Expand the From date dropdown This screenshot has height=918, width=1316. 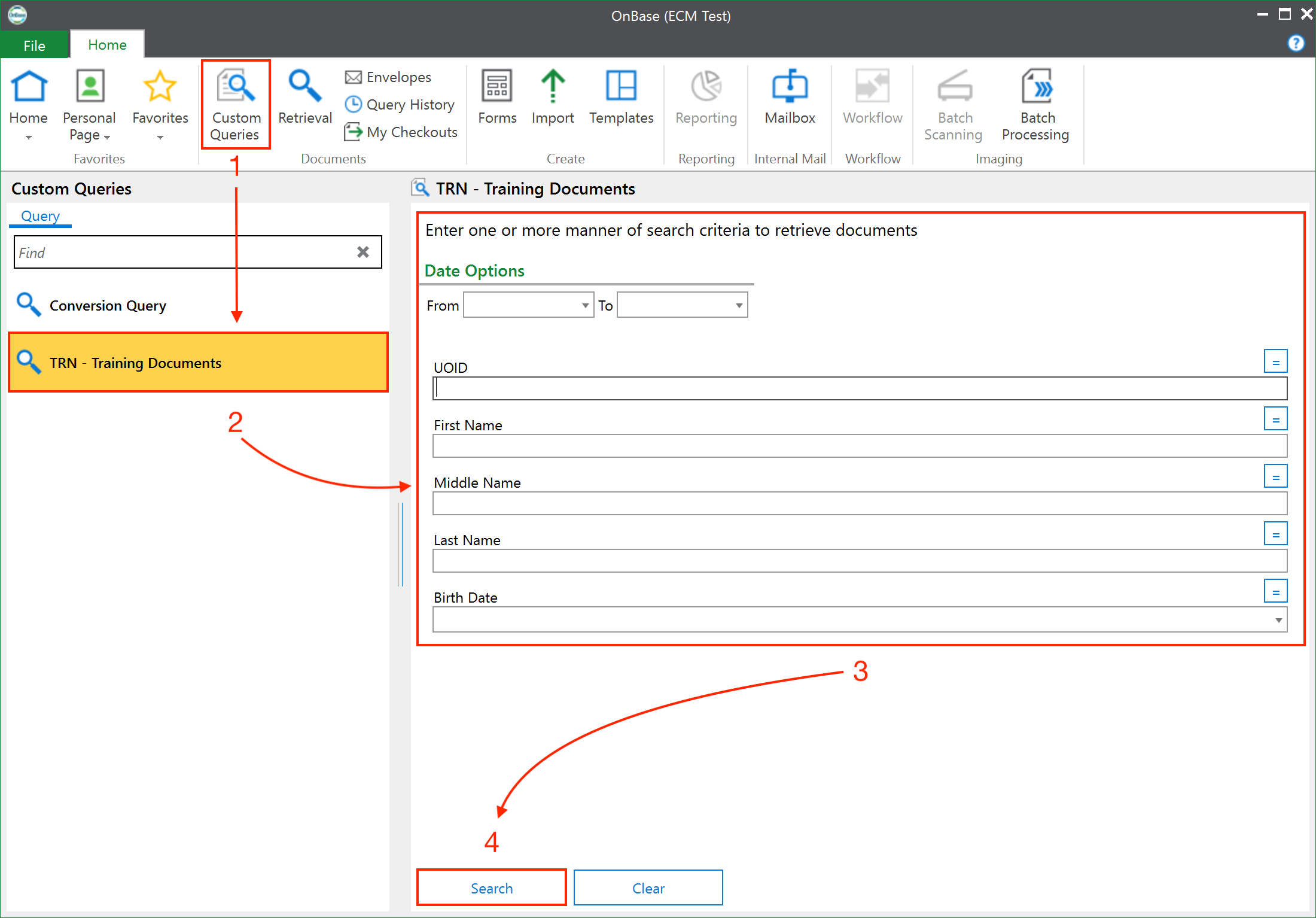[x=585, y=305]
